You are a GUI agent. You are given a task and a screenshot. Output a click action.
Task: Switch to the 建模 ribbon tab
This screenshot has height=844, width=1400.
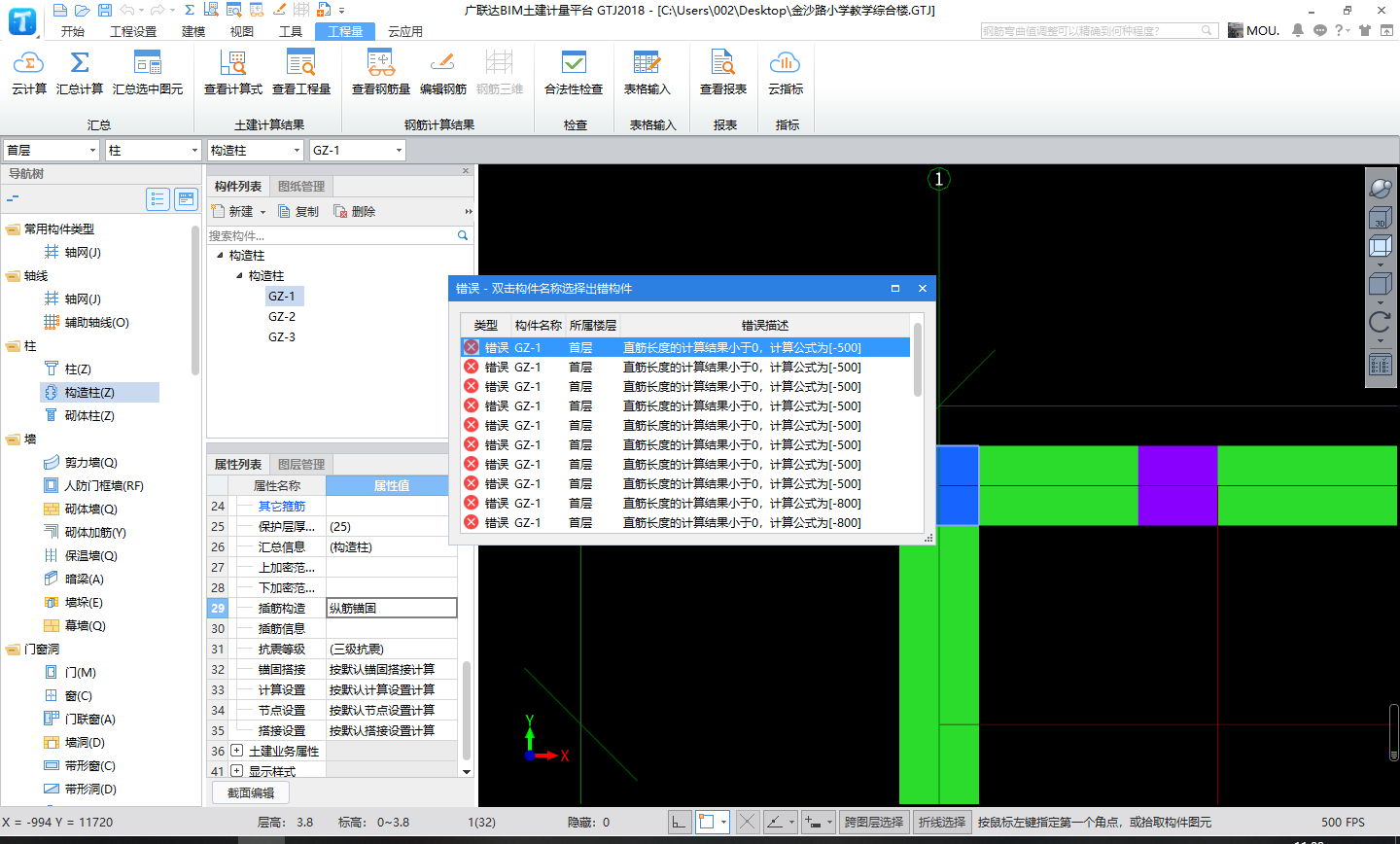coord(193,31)
